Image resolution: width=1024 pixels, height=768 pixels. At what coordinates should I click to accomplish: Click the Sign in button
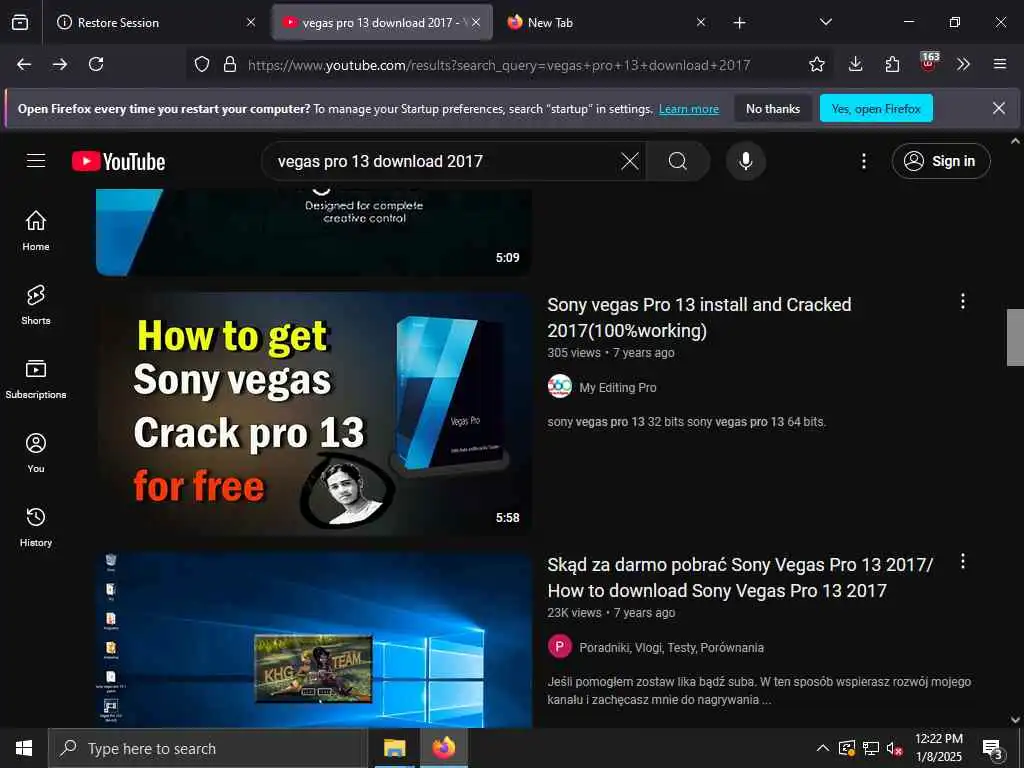coord(941,161)
